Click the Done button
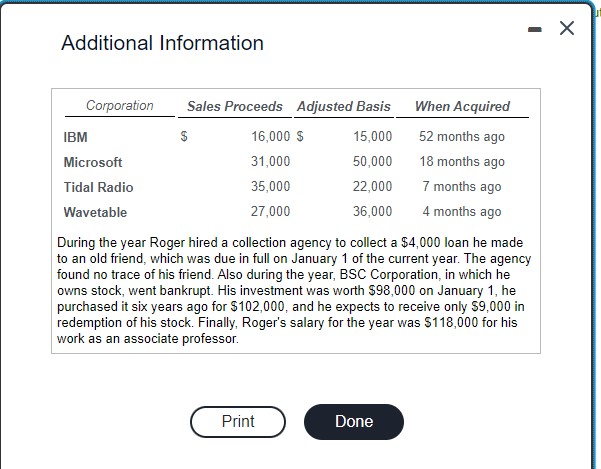This screenshot has width=601, height=469. 354,421
